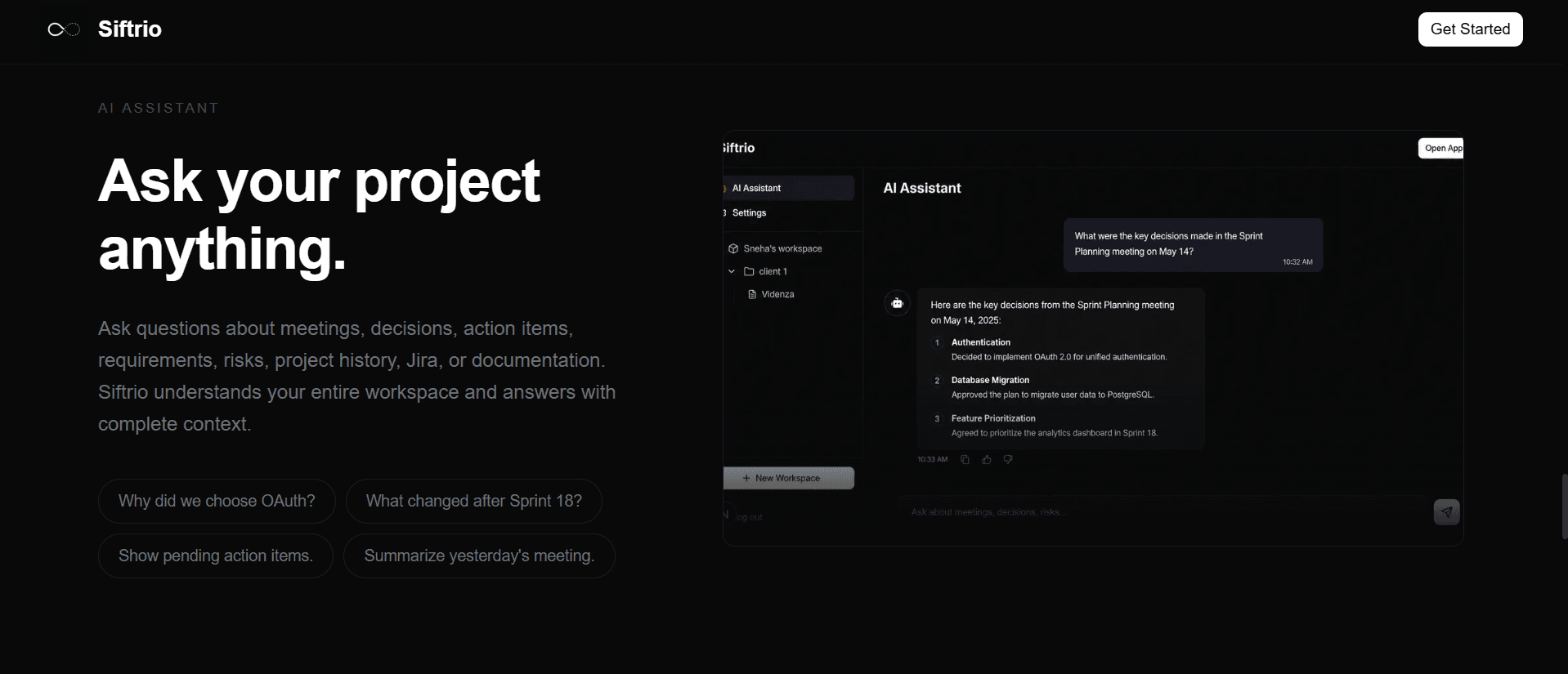Create a New Workspace
The width and height of the screenshot is (1568, 674).
pos(789,478)
